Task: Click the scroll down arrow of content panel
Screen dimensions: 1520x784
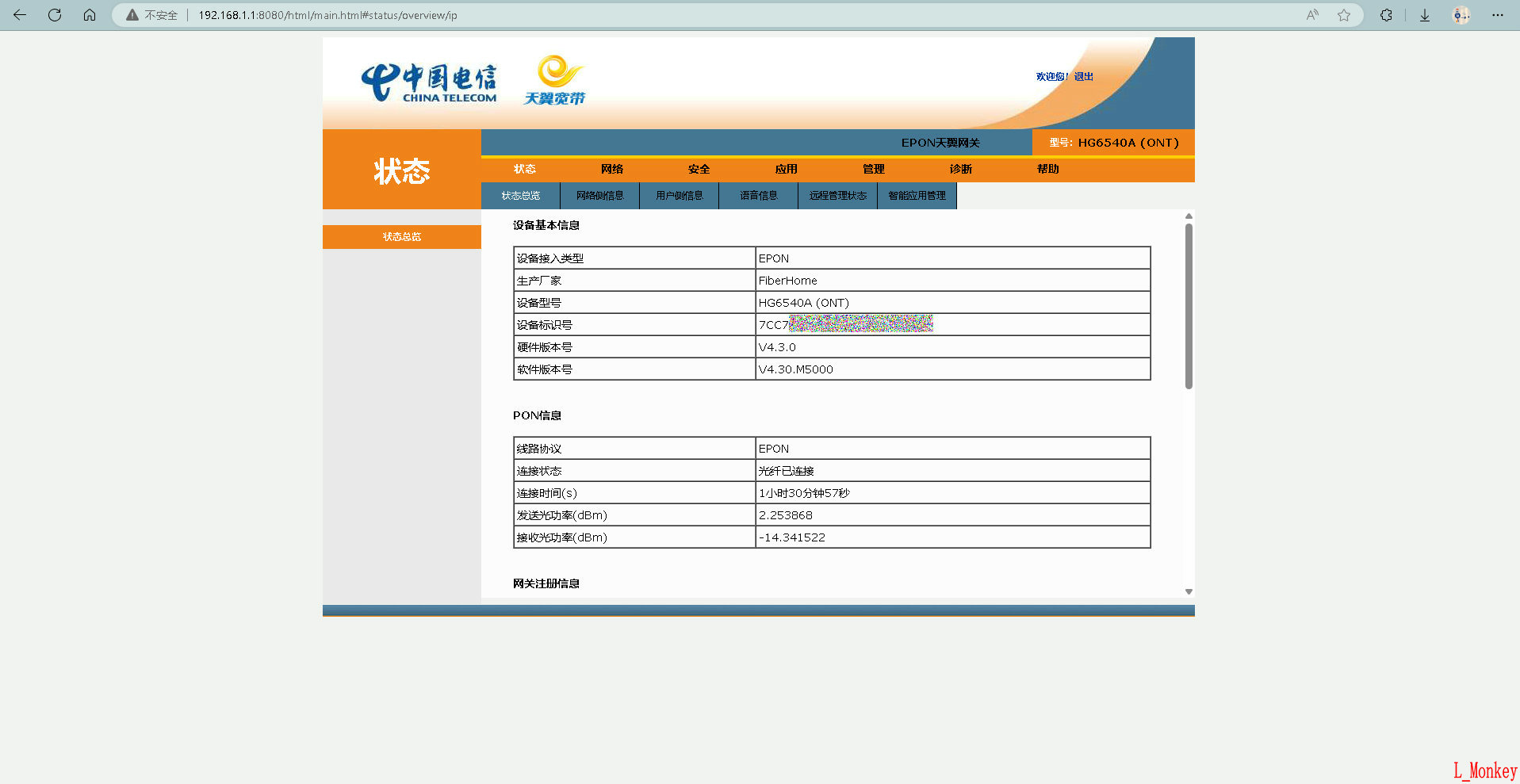Action: pyautogui.click(x=1189, y=591)
